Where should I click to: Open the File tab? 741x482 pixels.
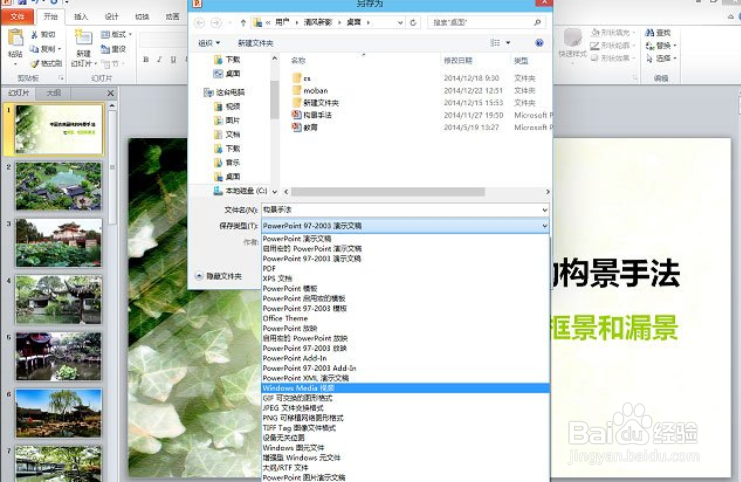[17, 17]
